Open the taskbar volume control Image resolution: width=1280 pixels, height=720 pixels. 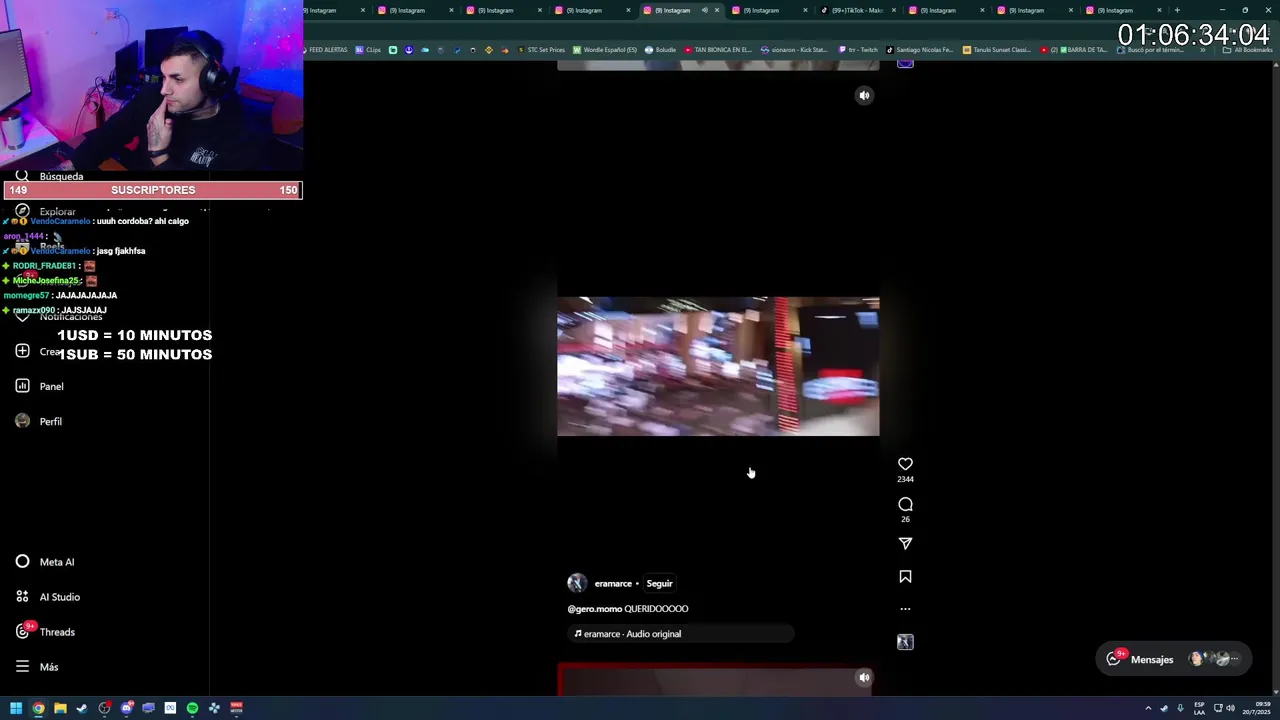point(1230,708)
